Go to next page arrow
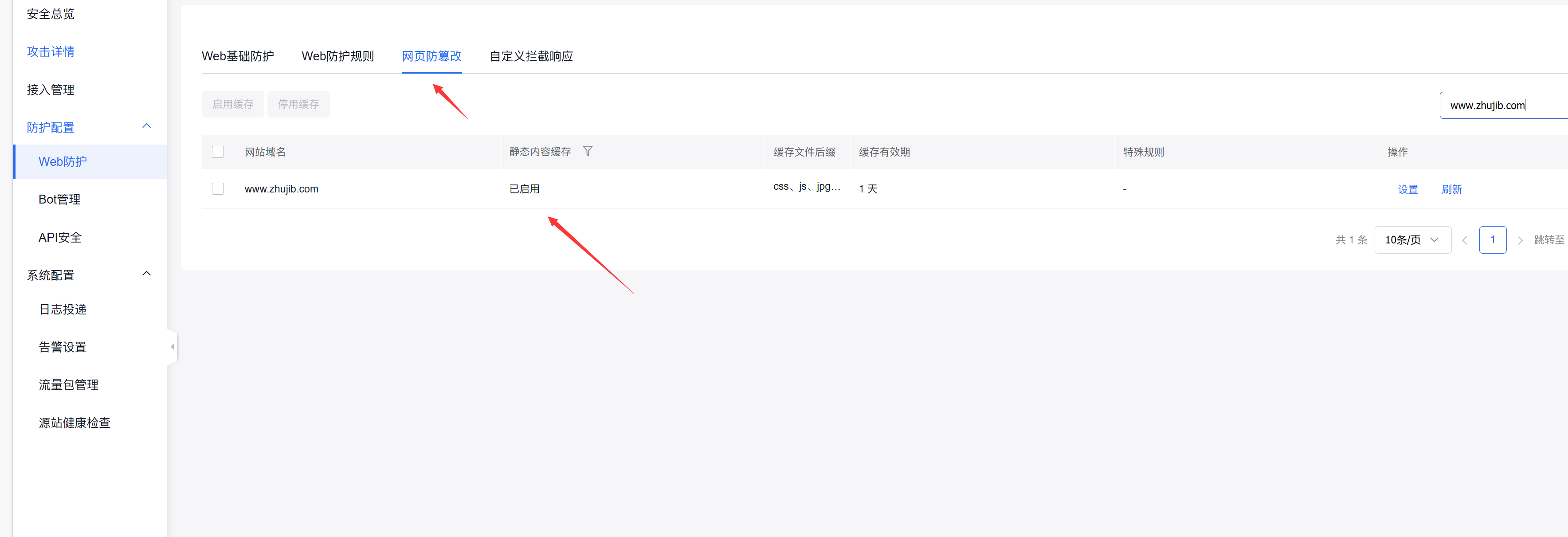This screenshot has width=1568, height=537. coord(1520,240)
